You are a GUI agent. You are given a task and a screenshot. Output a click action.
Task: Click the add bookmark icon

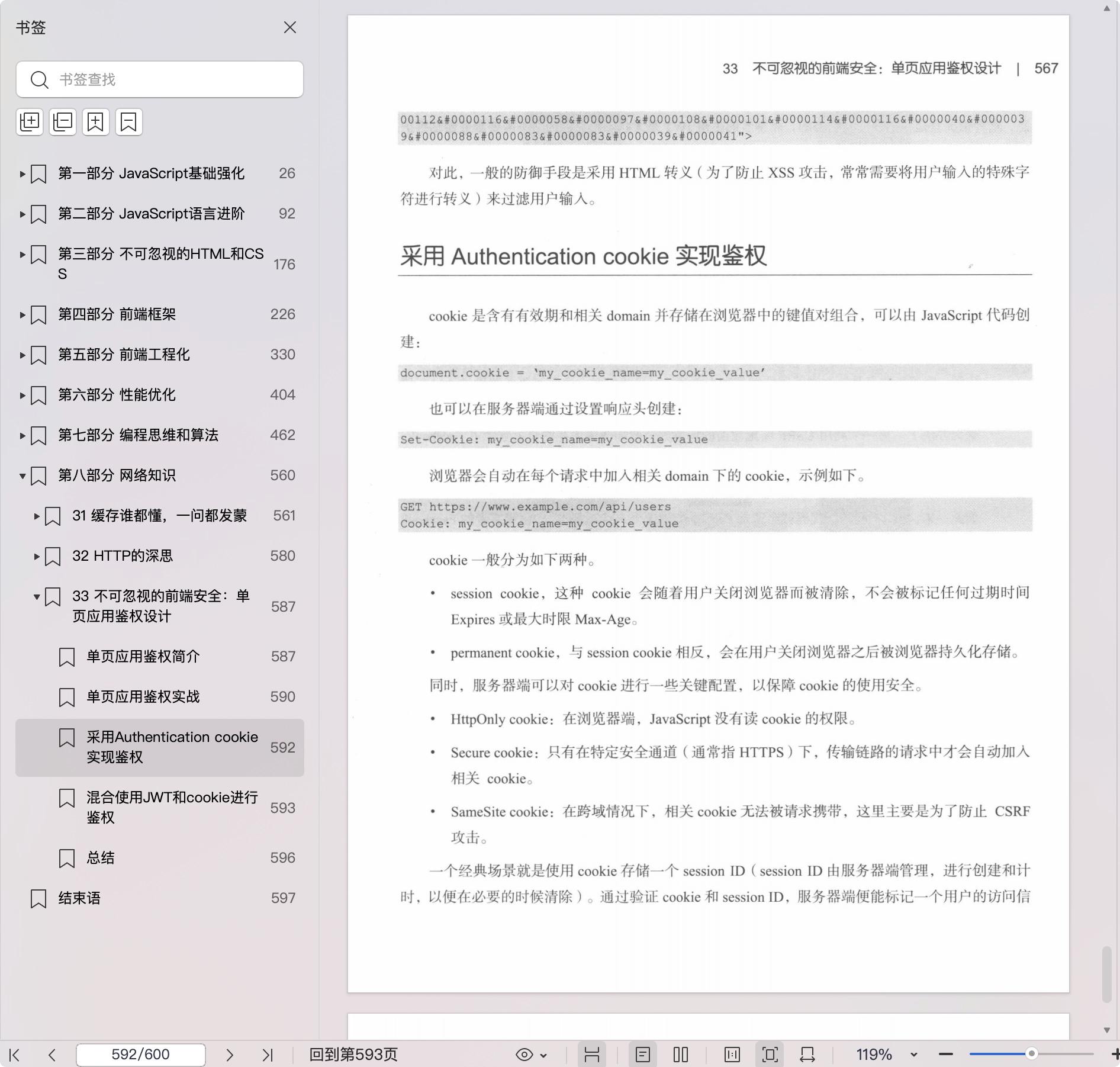pyautogui.click(x=96, y=122)
